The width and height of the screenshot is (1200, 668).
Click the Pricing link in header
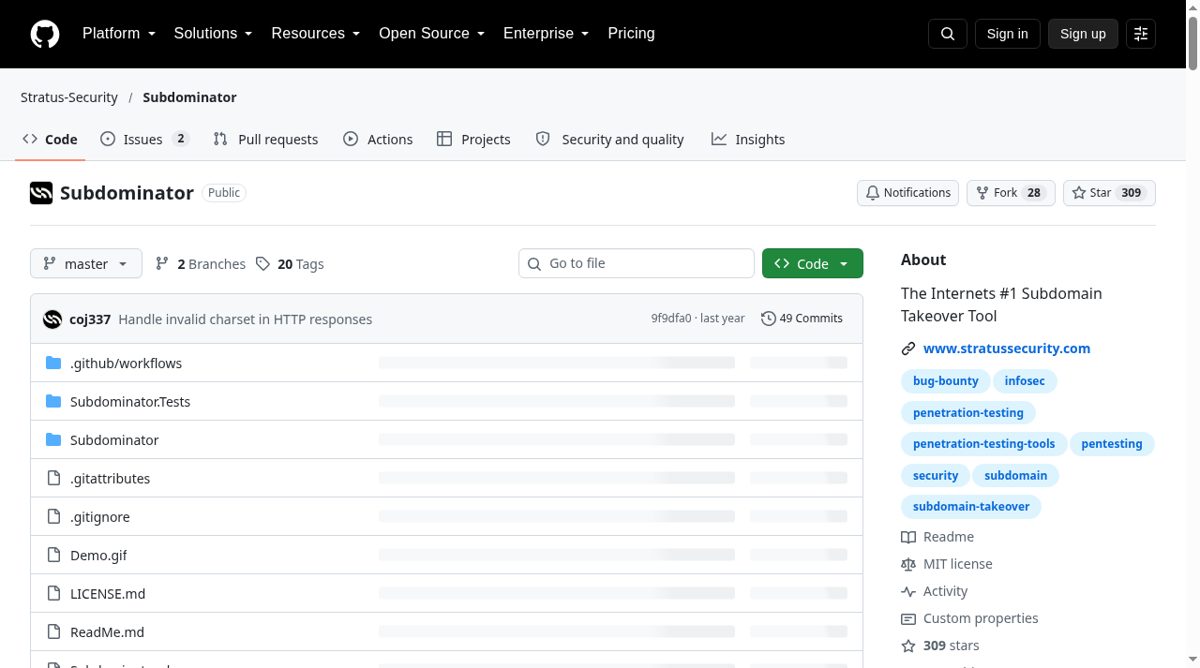pyautogui.click(x=631, y=33)
